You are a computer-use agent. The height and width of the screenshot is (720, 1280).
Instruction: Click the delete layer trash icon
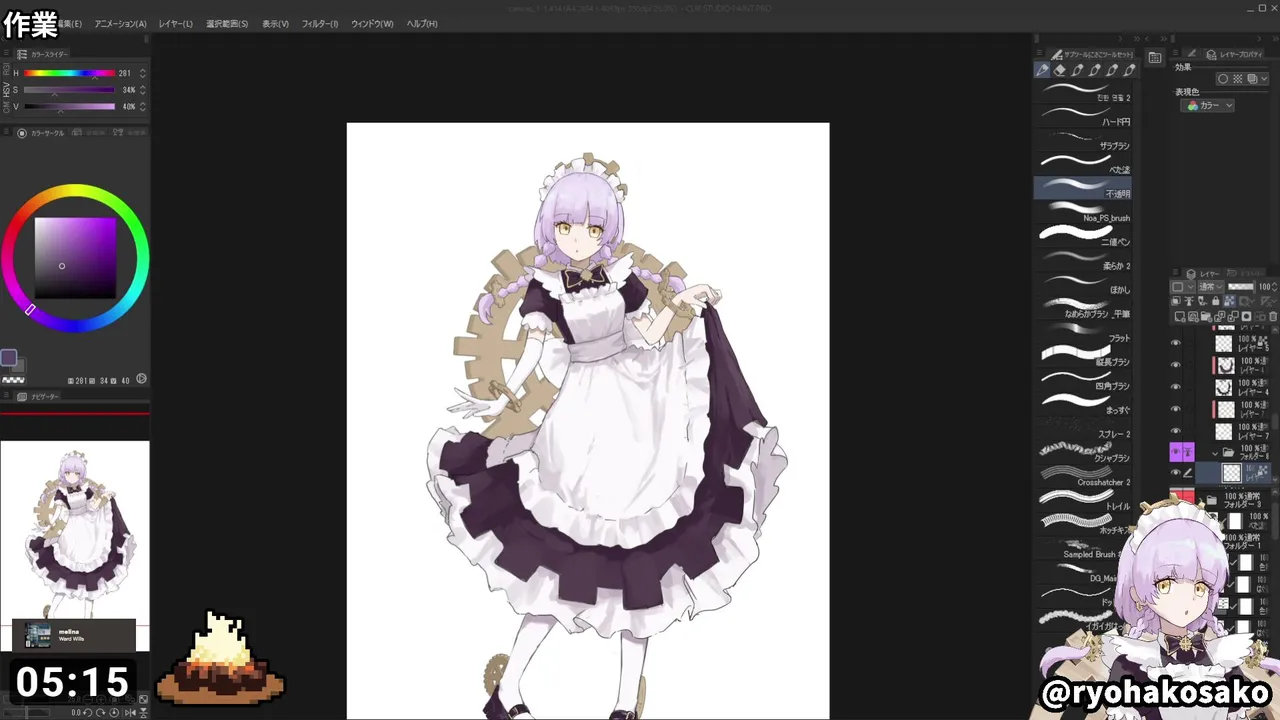click(1273, 316)
